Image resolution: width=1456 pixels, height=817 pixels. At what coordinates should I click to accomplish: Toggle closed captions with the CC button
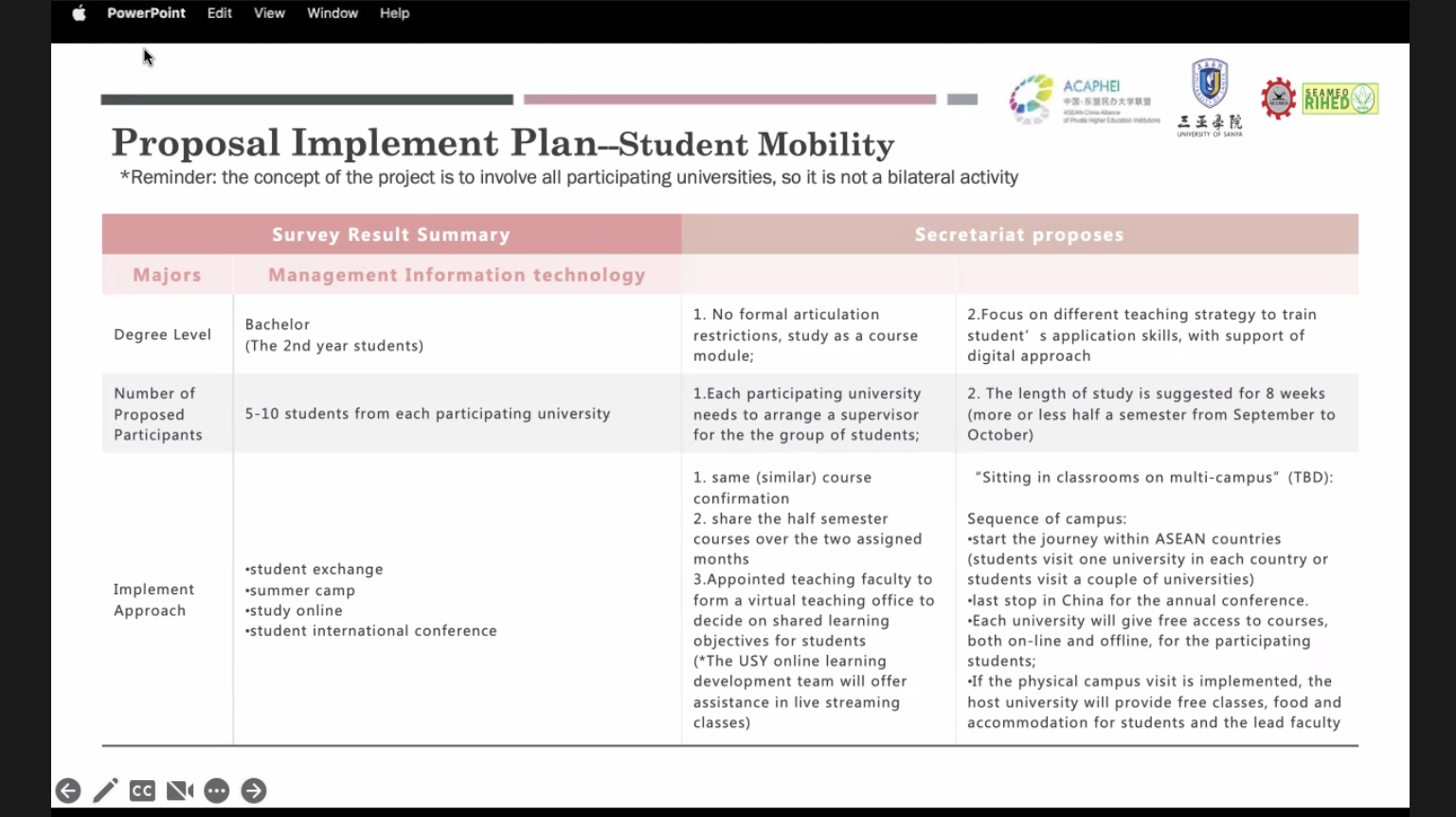click(142, 790)
